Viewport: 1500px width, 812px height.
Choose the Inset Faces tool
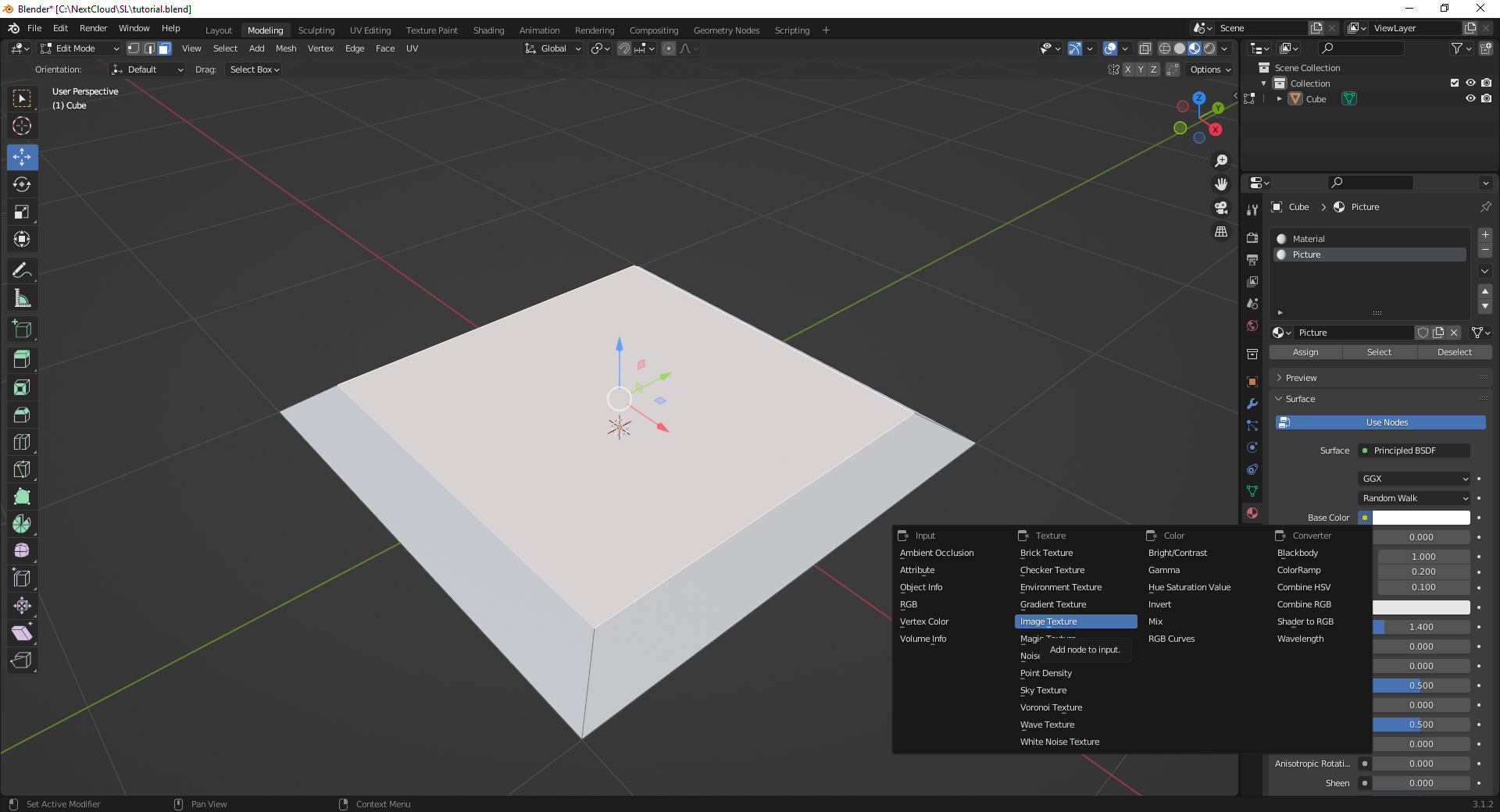22,387
